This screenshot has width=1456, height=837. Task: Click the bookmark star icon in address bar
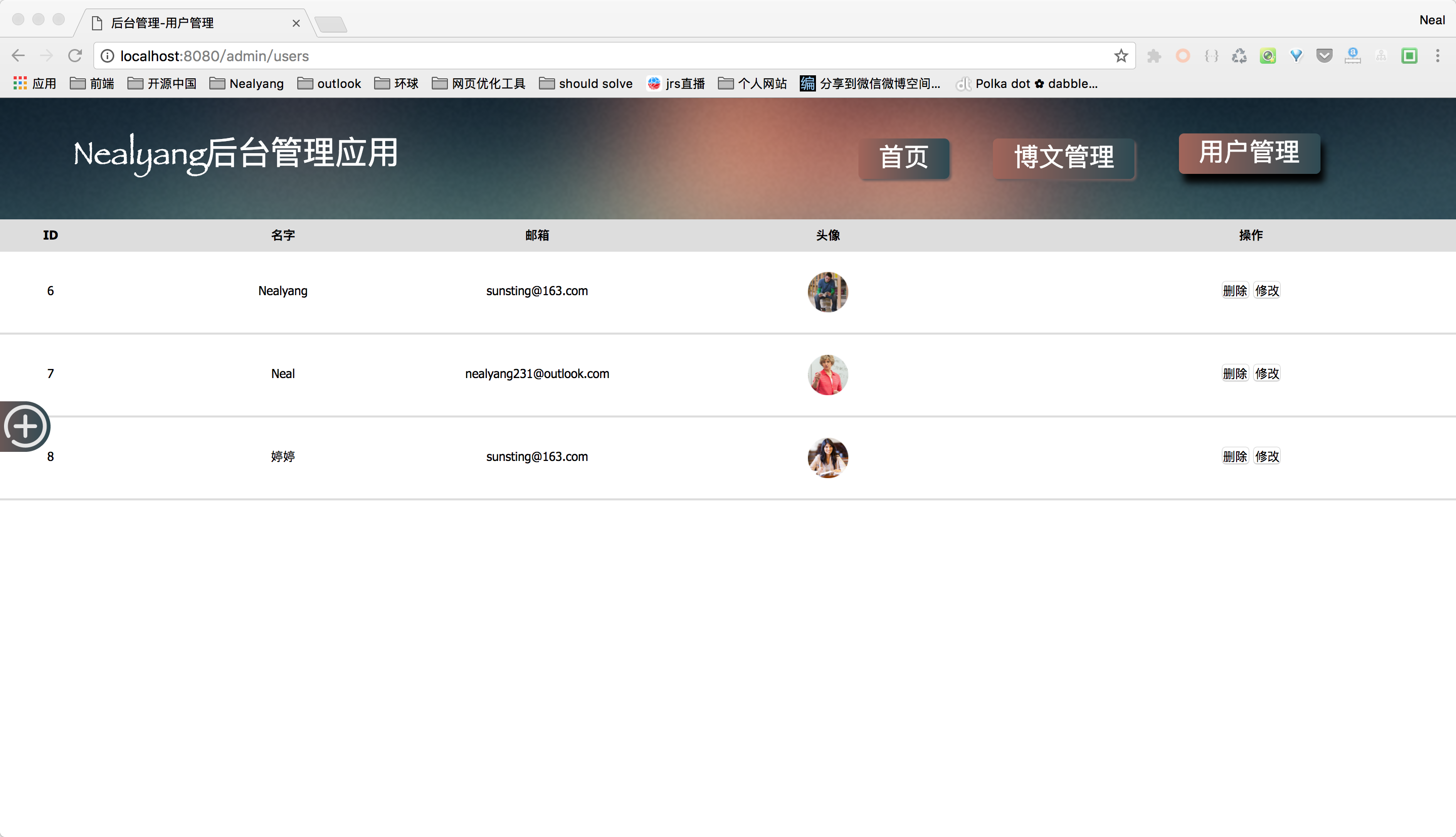tap(1121, 56)
